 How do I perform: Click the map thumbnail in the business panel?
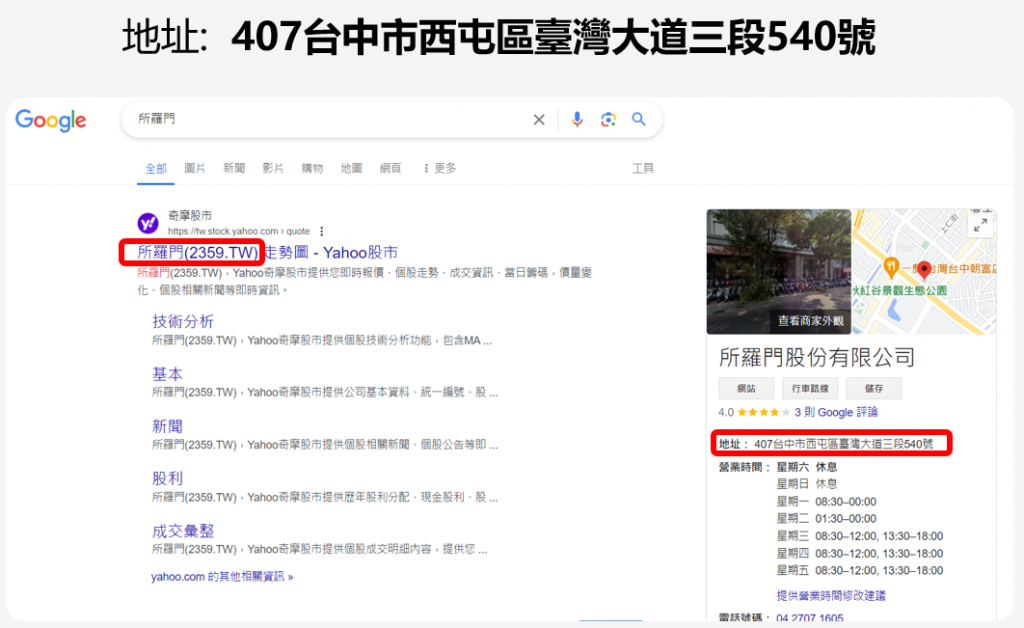924,272
